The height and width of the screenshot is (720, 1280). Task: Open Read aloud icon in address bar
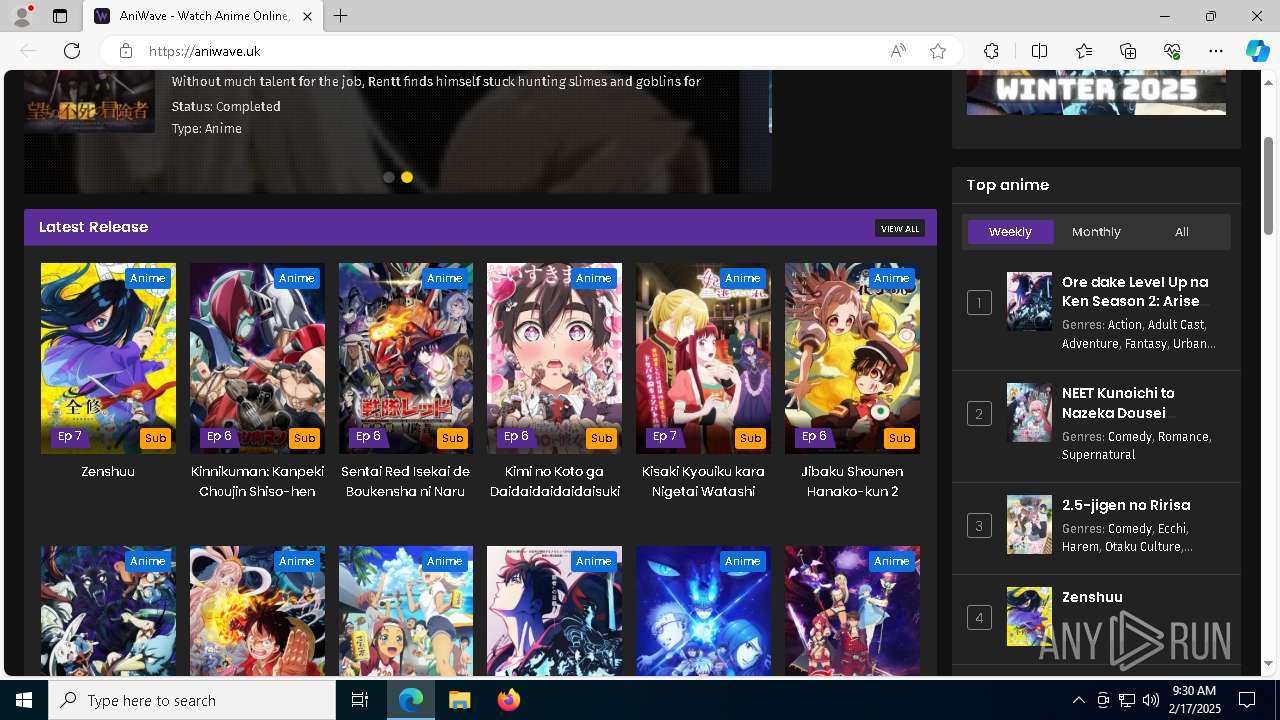tap(898, 51)
